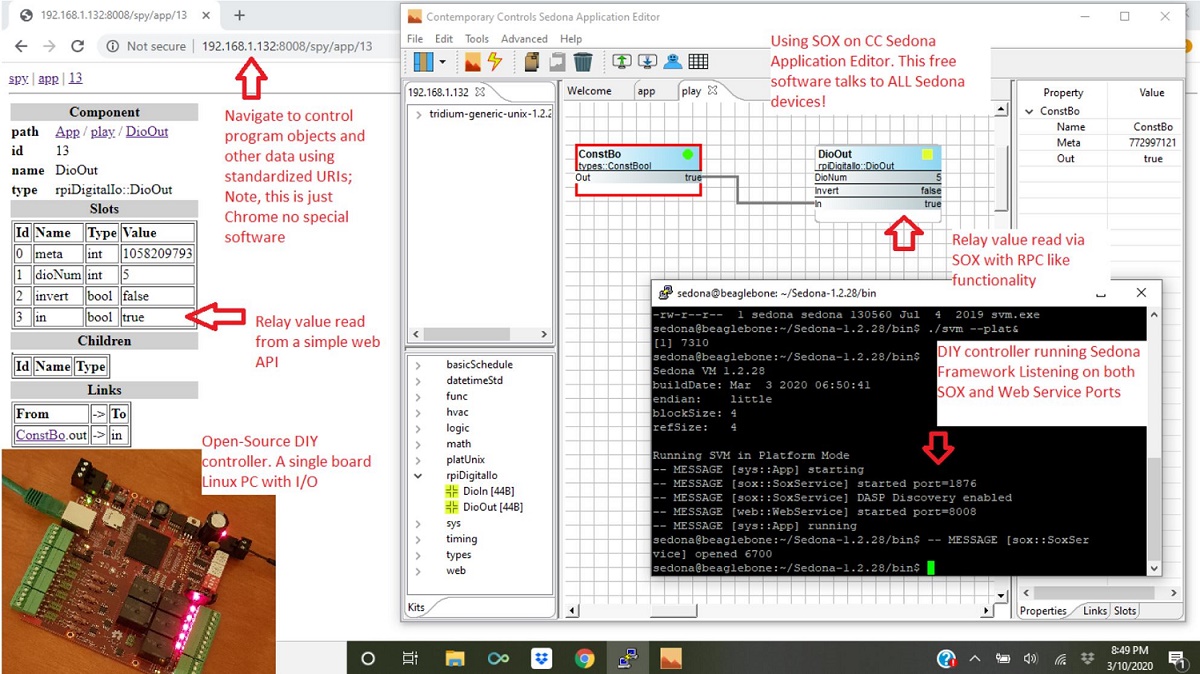The height and width of the screenshot is (674, 1200).
Task: Click the blue down-arrow download icon
Action: coord(647,62)
